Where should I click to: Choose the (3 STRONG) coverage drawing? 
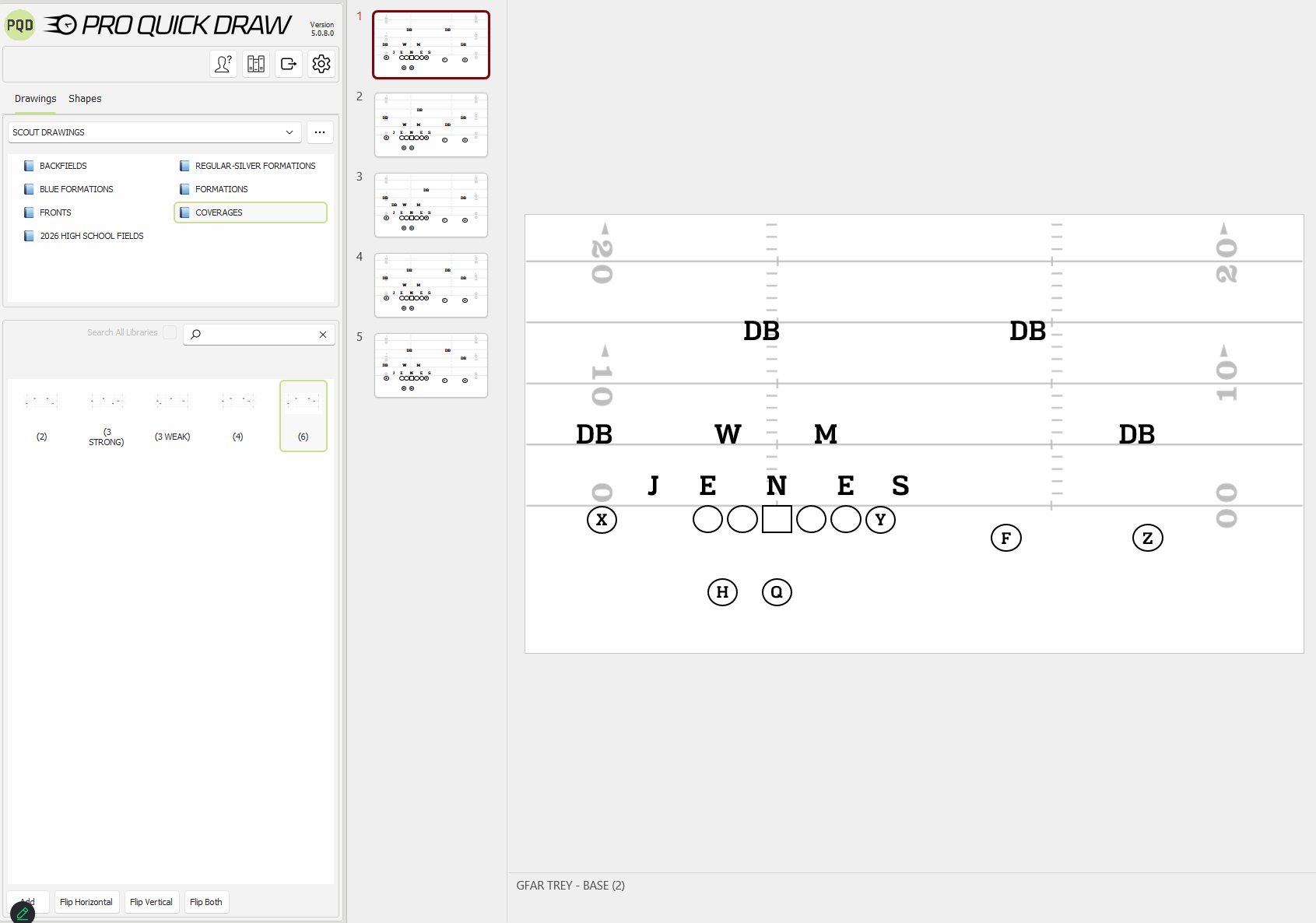point(107,416)
